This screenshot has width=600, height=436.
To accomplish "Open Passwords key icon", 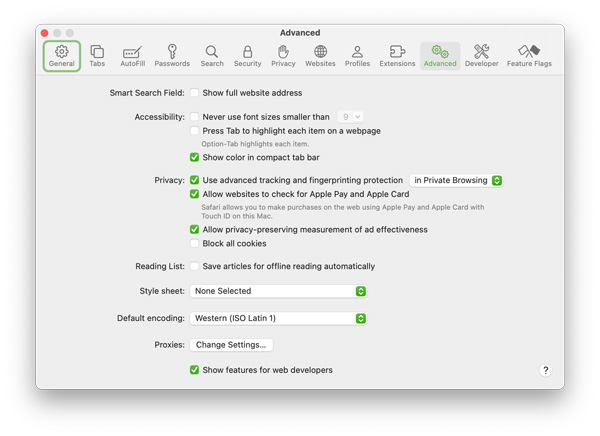I will 172,56.
